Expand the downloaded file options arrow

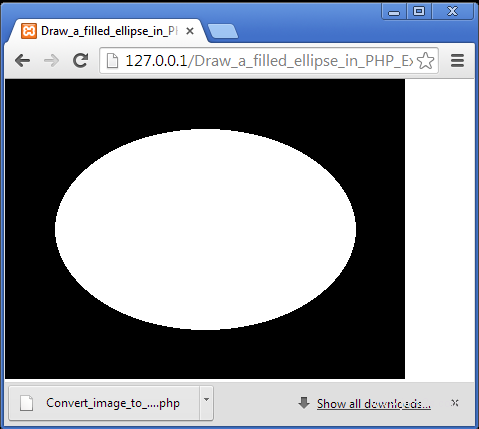point(206,399)
